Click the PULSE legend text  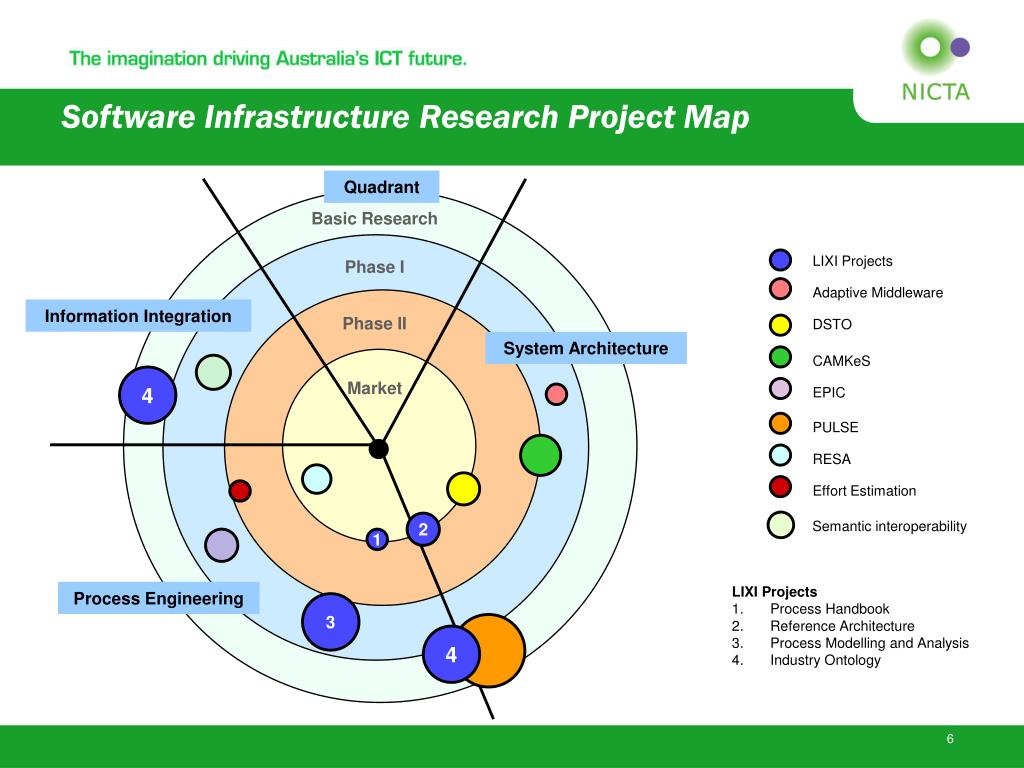point(835,427)
